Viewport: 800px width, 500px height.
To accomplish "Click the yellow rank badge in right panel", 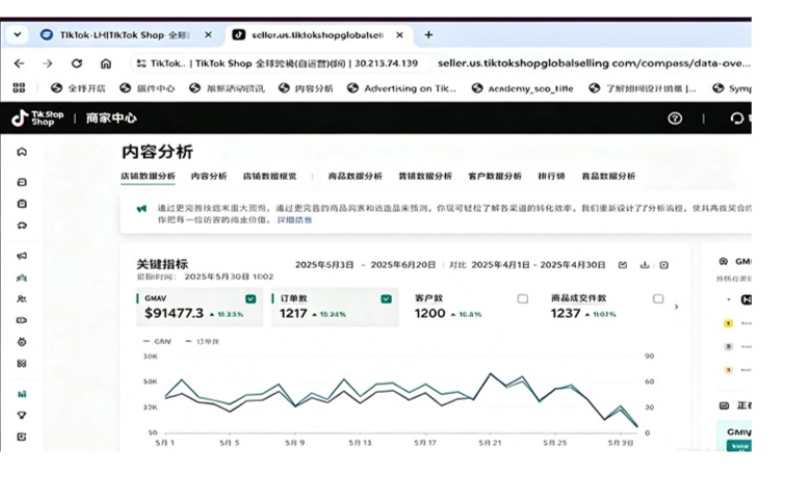I will (729, 323).
